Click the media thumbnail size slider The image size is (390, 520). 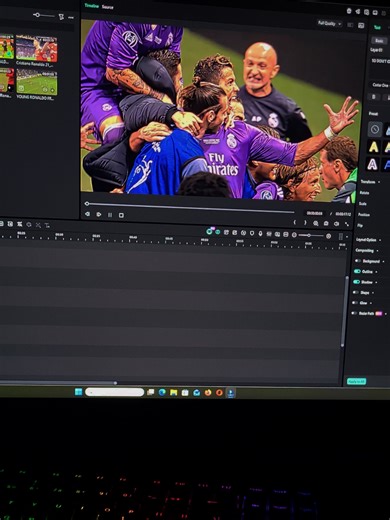point(44,15)
